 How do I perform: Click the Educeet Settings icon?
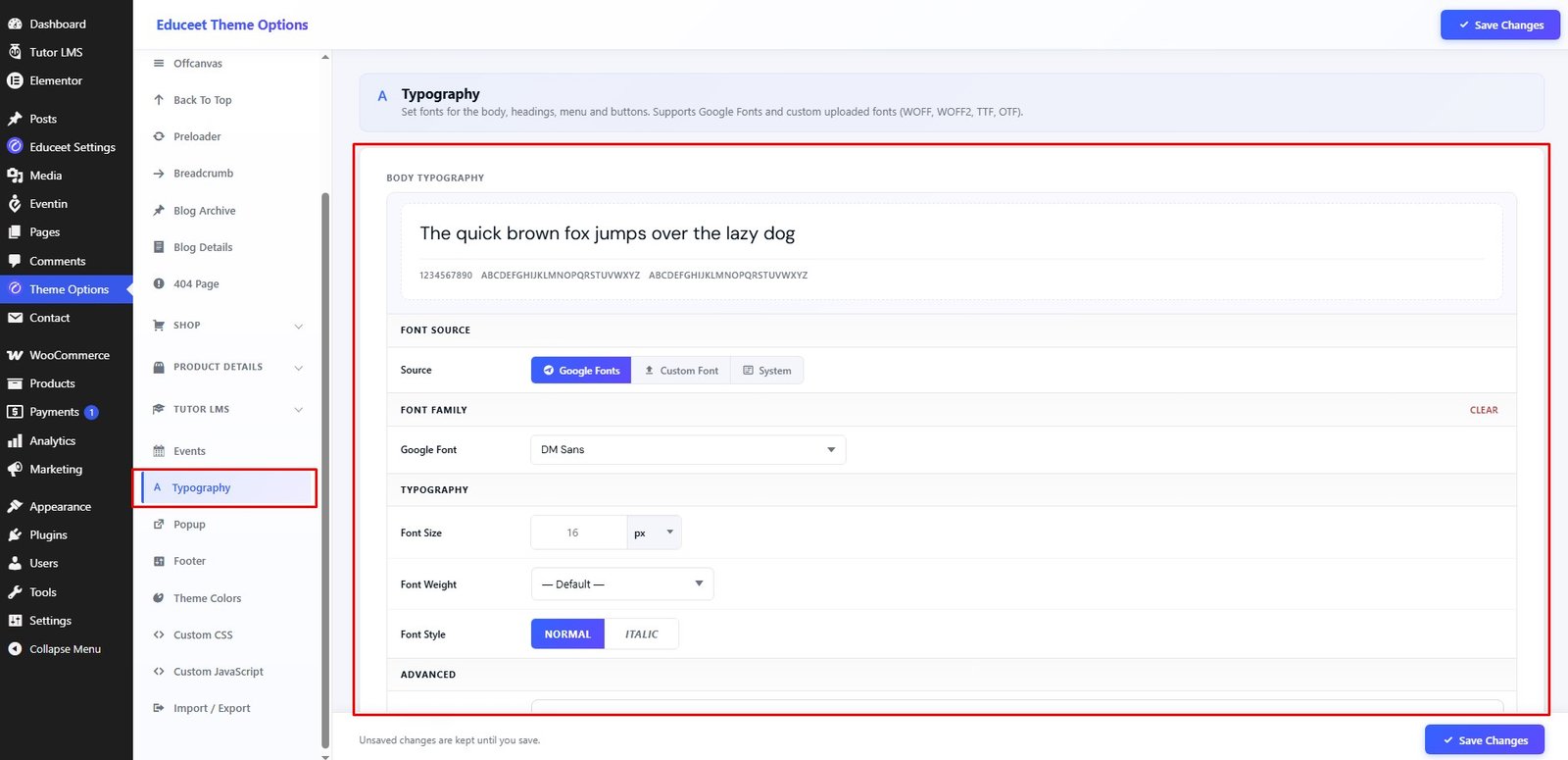point(15,147)
